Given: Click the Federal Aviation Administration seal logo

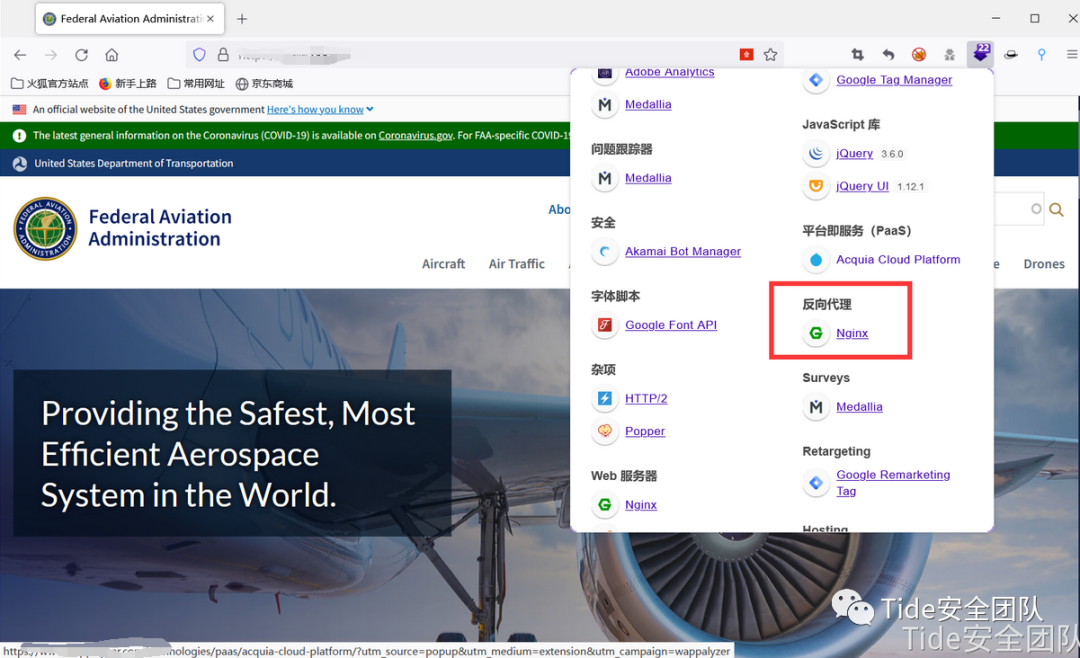Looking at the screenshot, I should (45, 229).
